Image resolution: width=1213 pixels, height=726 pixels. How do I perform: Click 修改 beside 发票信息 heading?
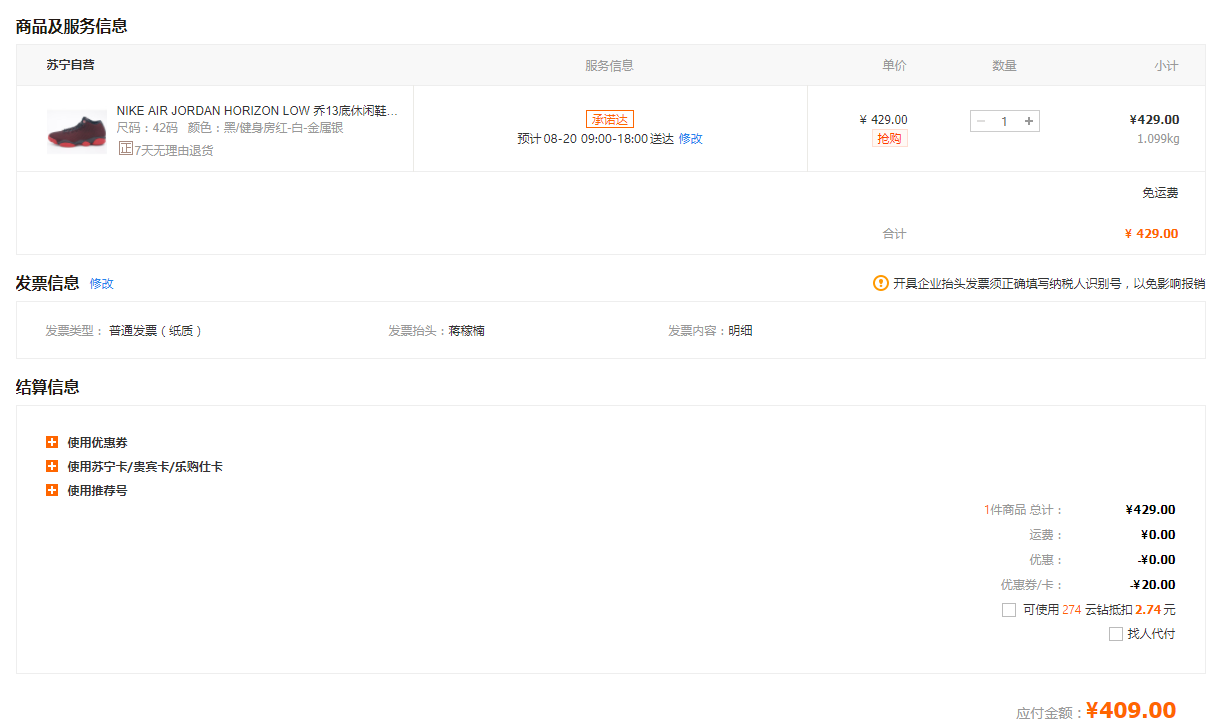[102, 283]
